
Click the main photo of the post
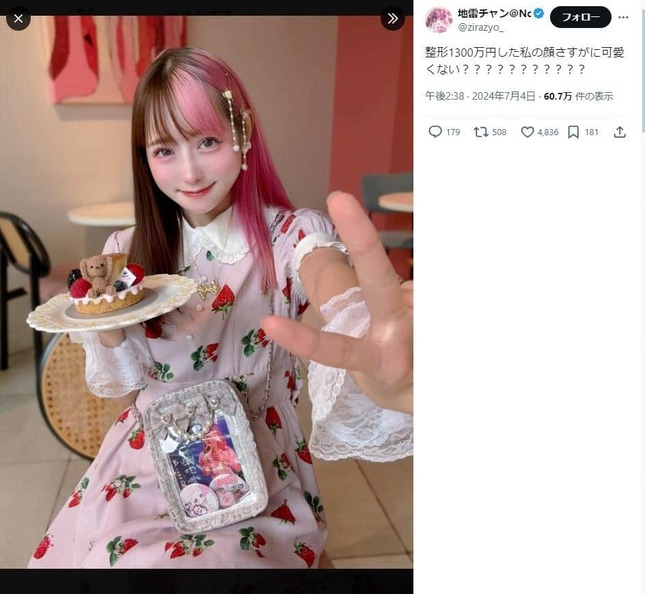pos(206,292)
